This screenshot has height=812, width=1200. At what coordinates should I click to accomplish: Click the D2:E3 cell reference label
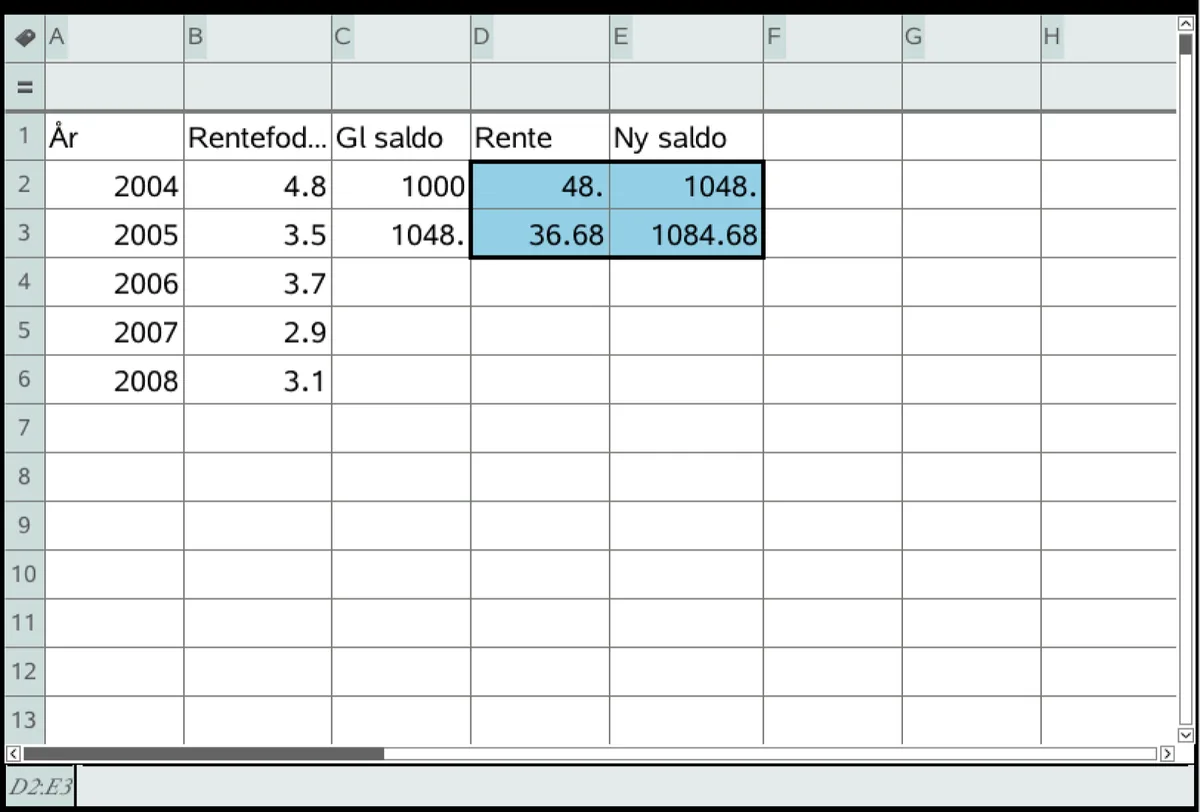point(40,786)
